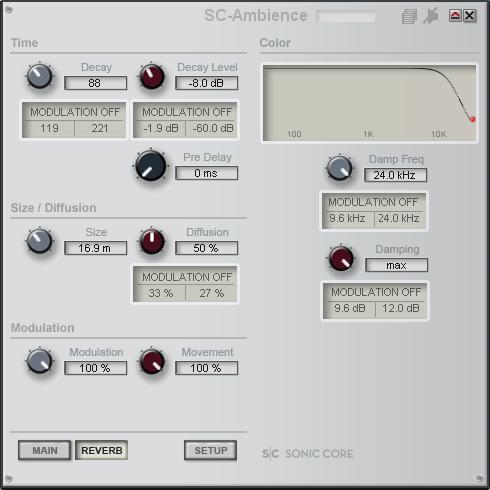This screenshot has height=490, width=490.
Task: Click the Pre Delay knob
Action: (x=151, y=166)
